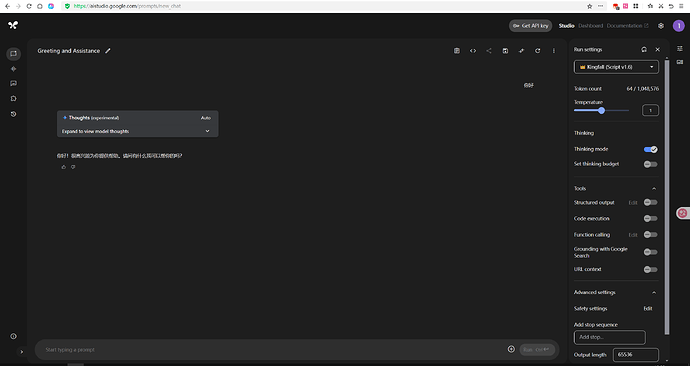Reload the page in browser
The image size is (690, 366).
pyautogui.click(x=29, y=6)
